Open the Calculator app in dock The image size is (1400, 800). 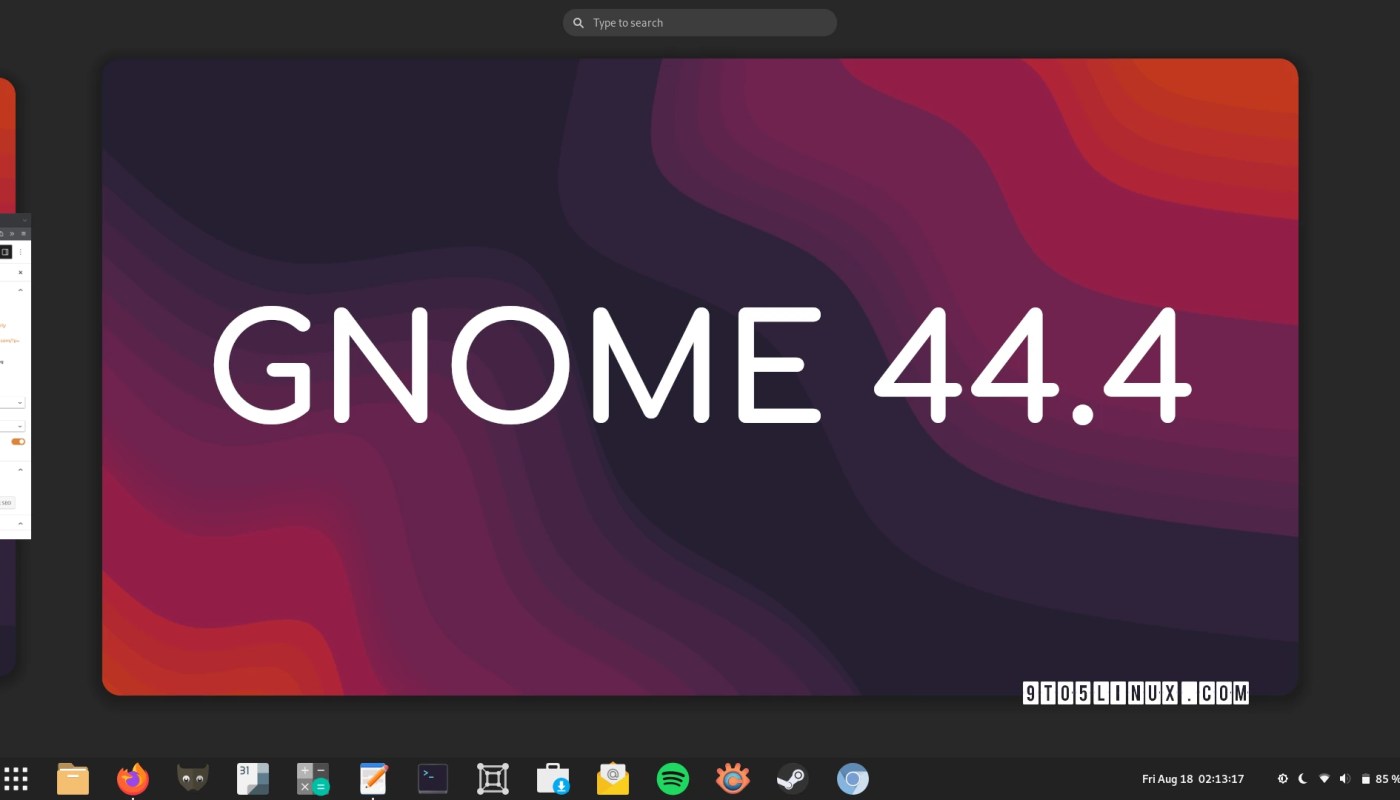point(313,779)
